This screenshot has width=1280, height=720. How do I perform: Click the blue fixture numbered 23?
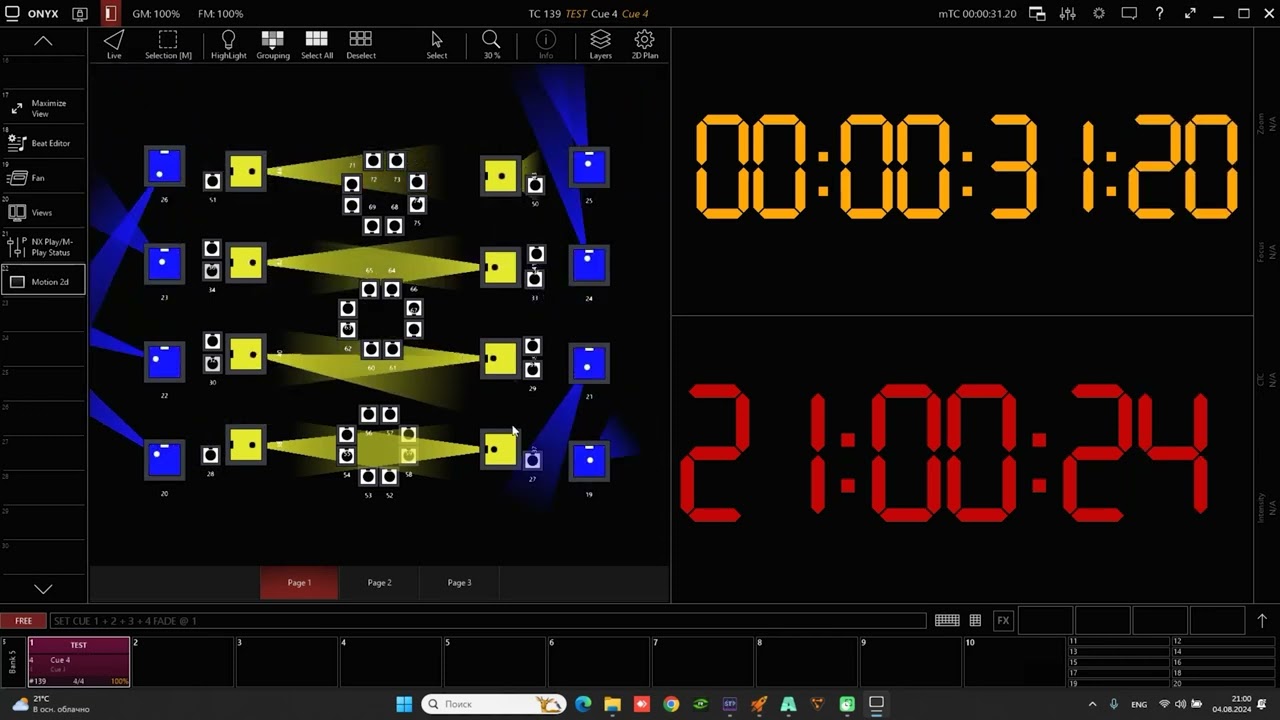click(x=164, y=264)
